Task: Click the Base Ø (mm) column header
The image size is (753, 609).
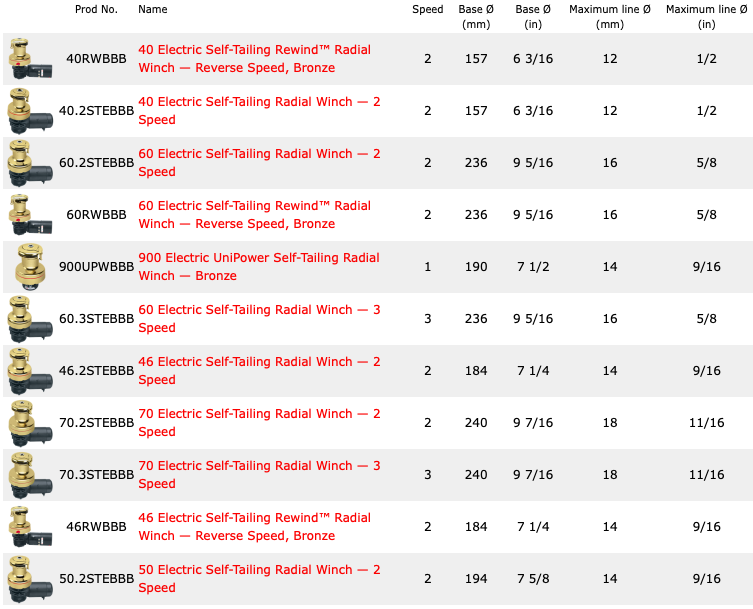Action: (476, 17)
